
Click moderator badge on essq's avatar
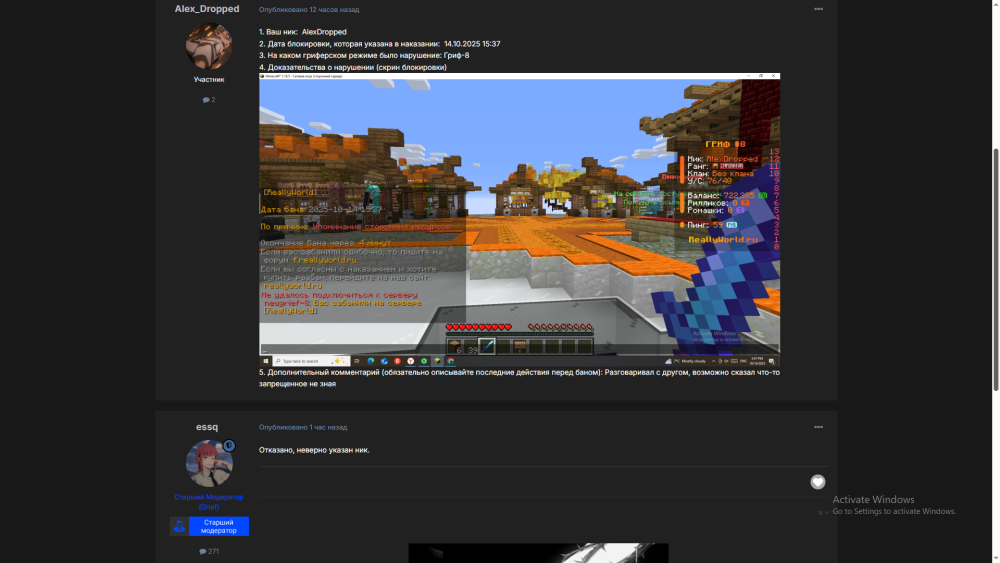pos(229,446)
